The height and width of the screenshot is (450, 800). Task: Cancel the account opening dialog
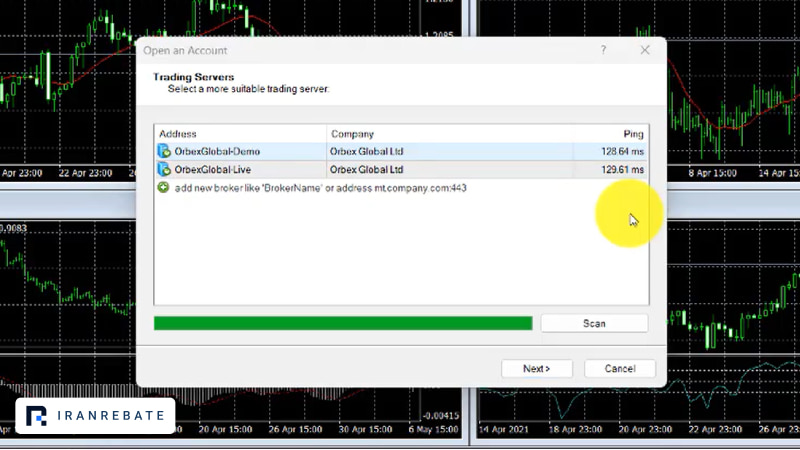click(x=620, y=368)
